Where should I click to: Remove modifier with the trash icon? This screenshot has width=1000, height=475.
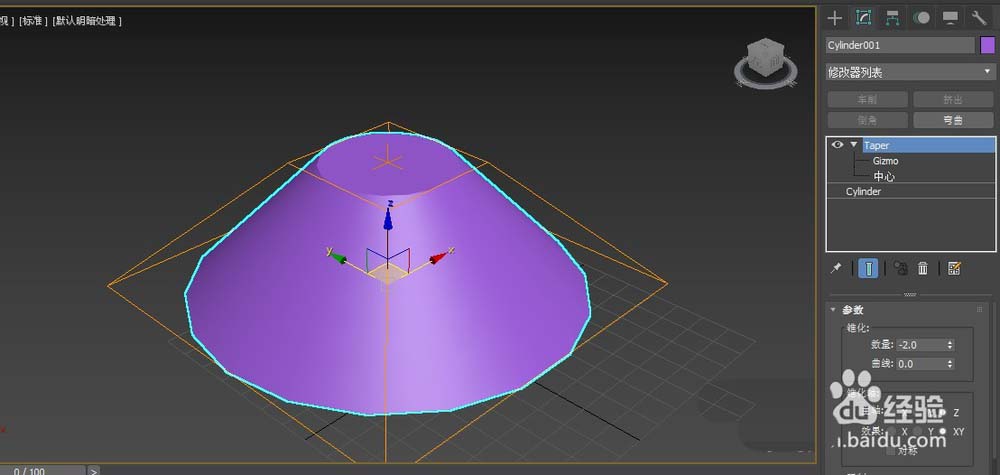923,268
